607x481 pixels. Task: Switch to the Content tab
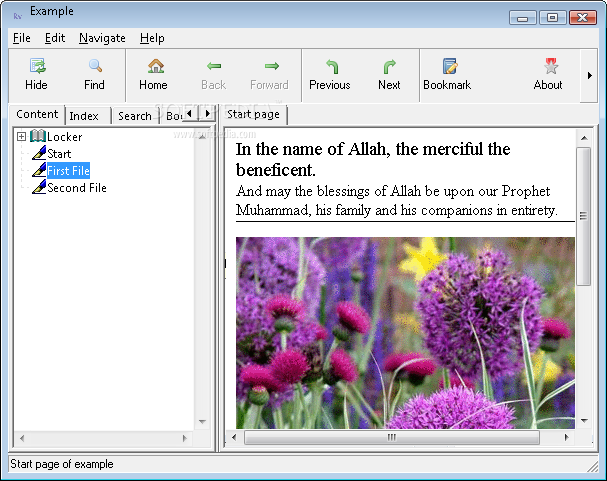coord(37,114)
